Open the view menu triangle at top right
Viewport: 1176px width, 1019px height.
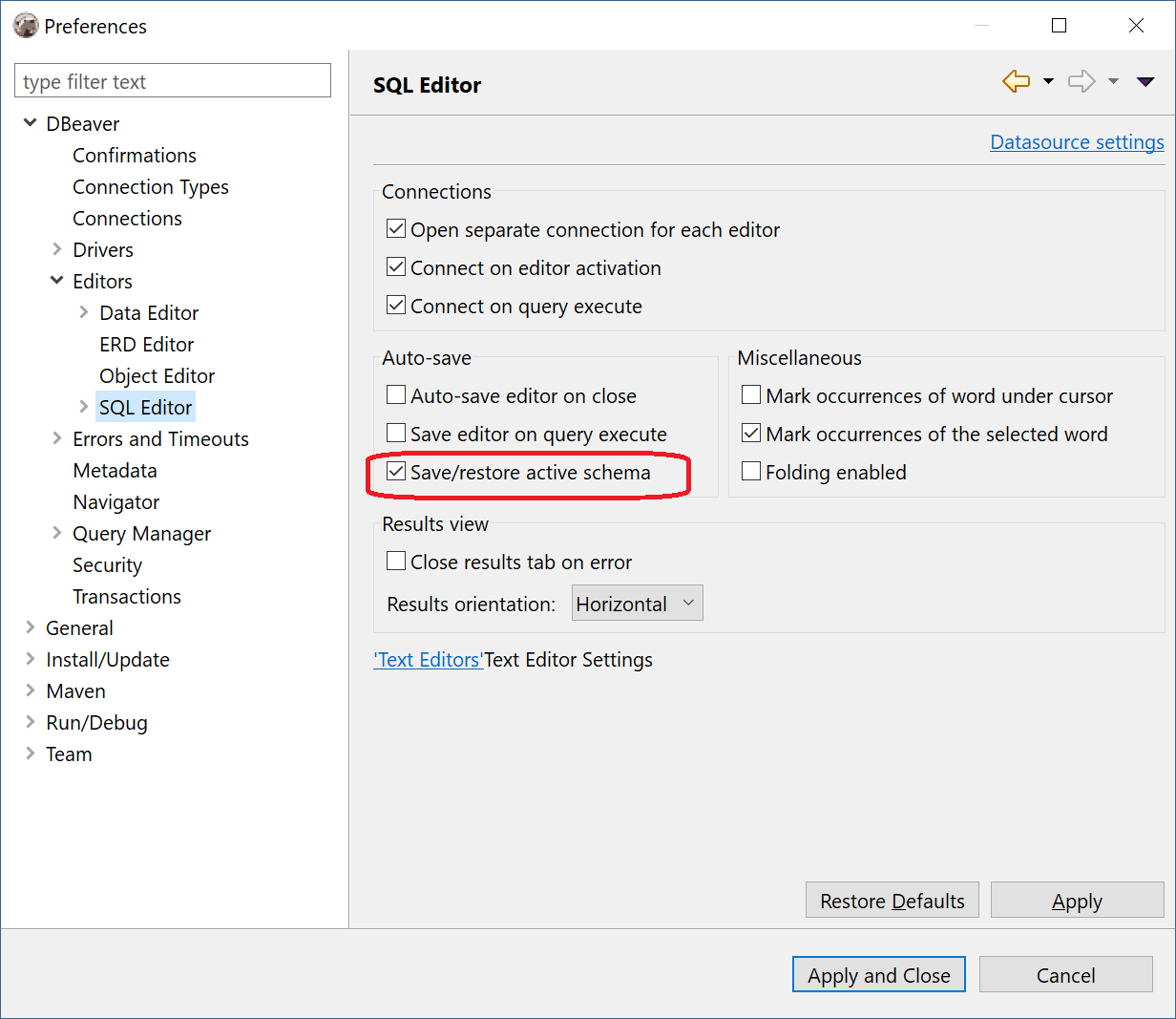coord(1145,81)
